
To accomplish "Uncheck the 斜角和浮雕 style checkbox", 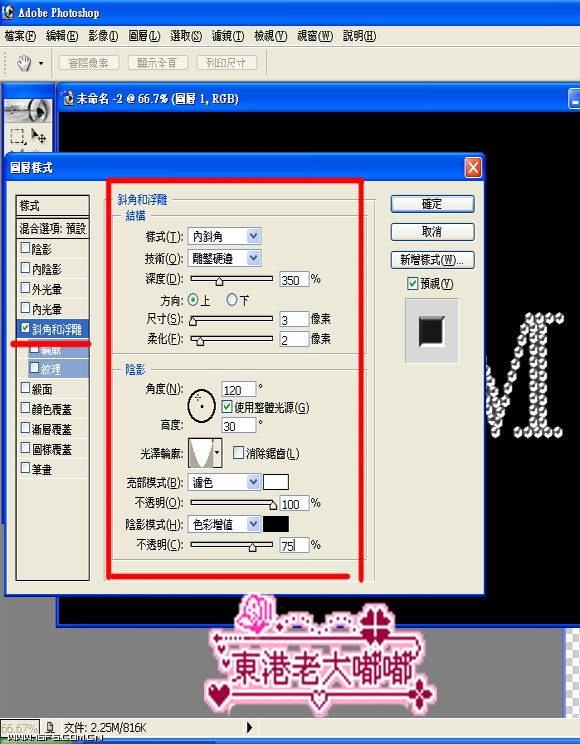I will (x=26, y=328).
